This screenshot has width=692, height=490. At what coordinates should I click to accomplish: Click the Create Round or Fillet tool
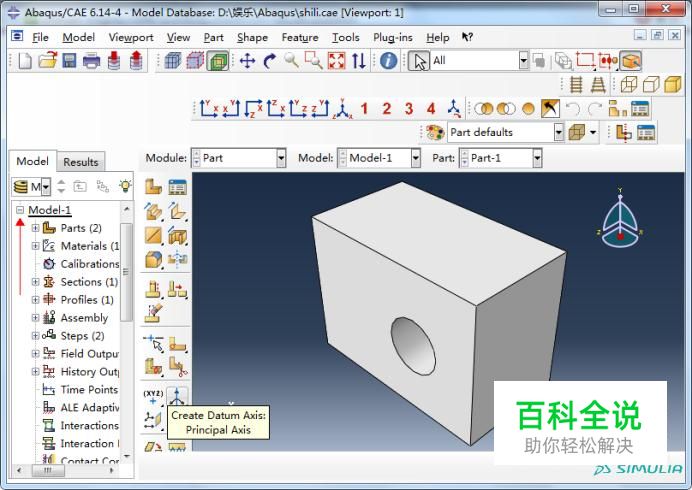[x=153, y=260]
